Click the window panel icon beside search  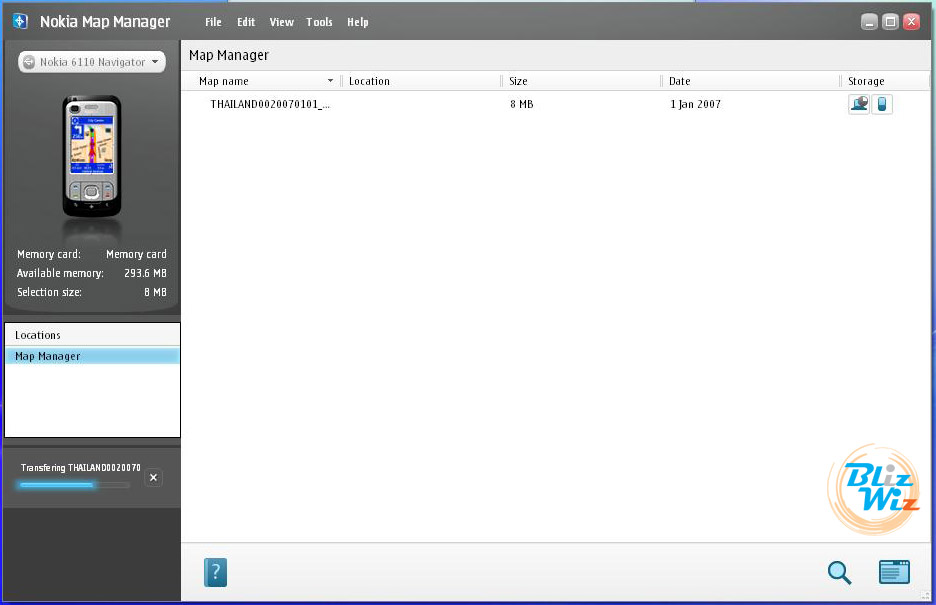894,572
